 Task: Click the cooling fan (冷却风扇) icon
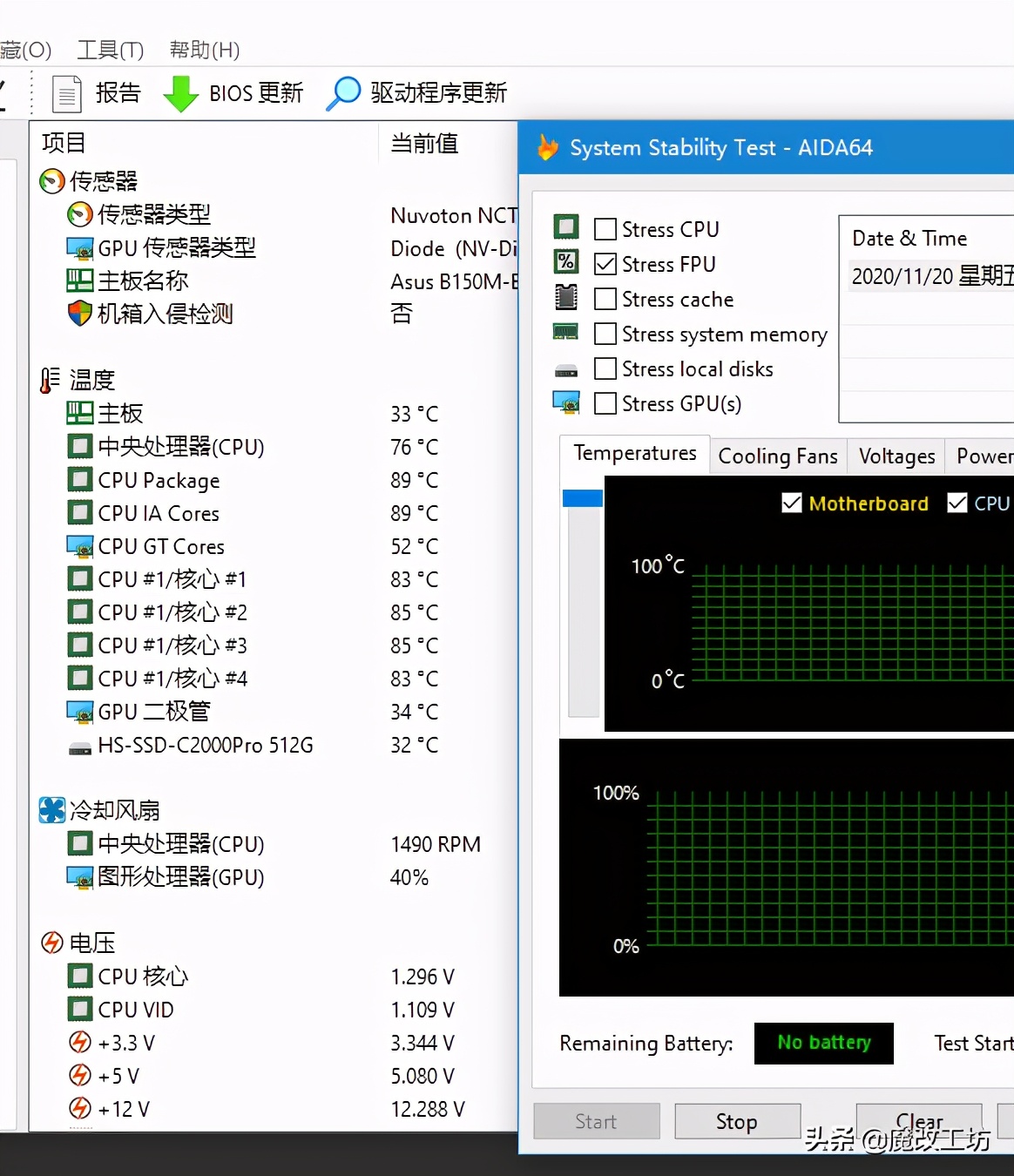tap(52, 810)
